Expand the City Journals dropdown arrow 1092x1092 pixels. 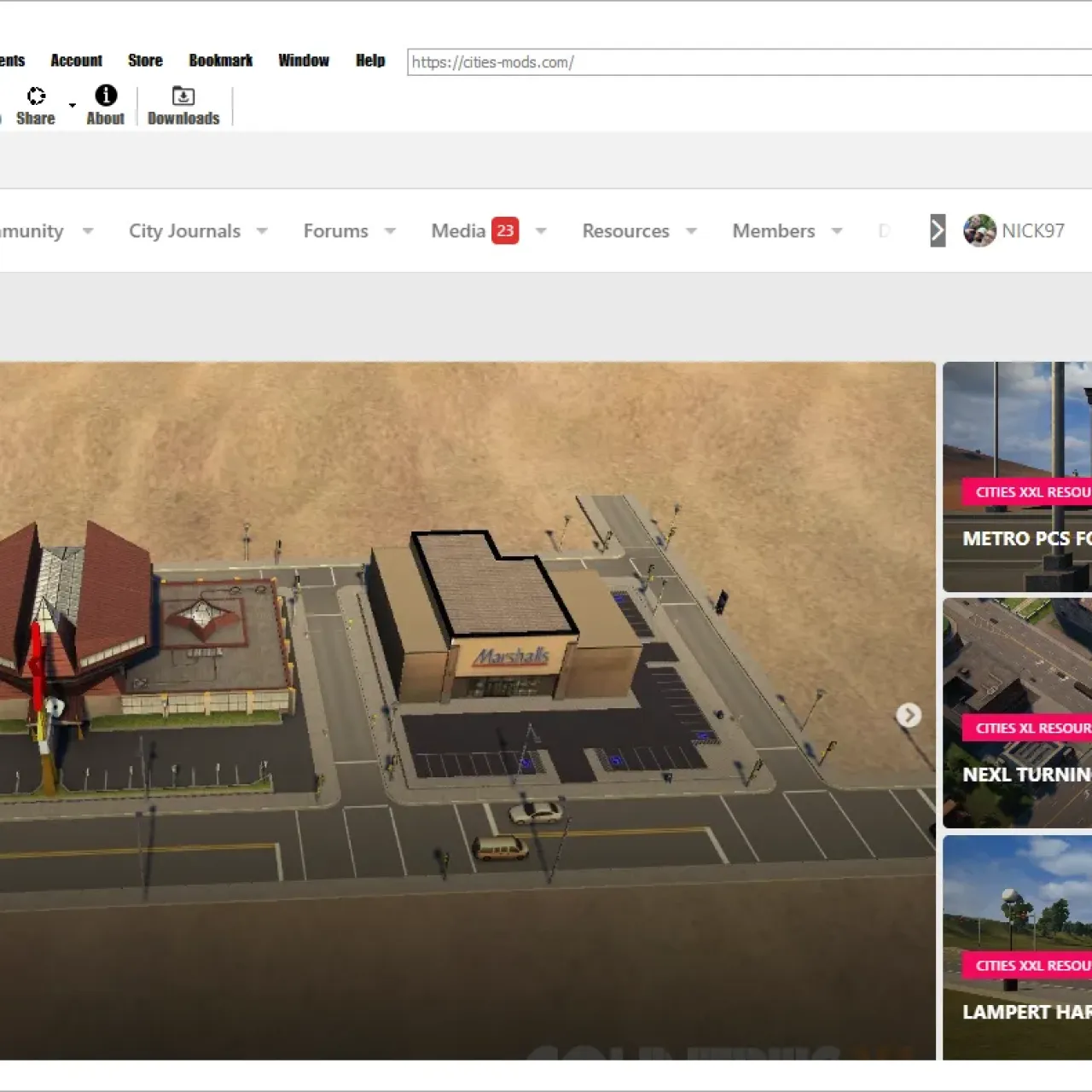coord(262,231)
